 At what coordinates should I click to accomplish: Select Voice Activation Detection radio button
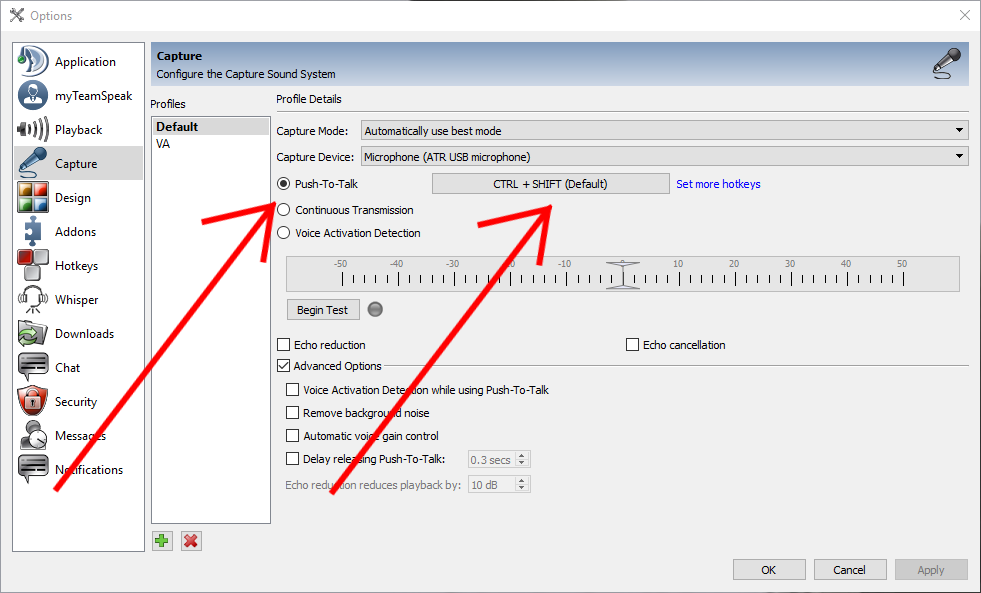[x=283, y=233]
